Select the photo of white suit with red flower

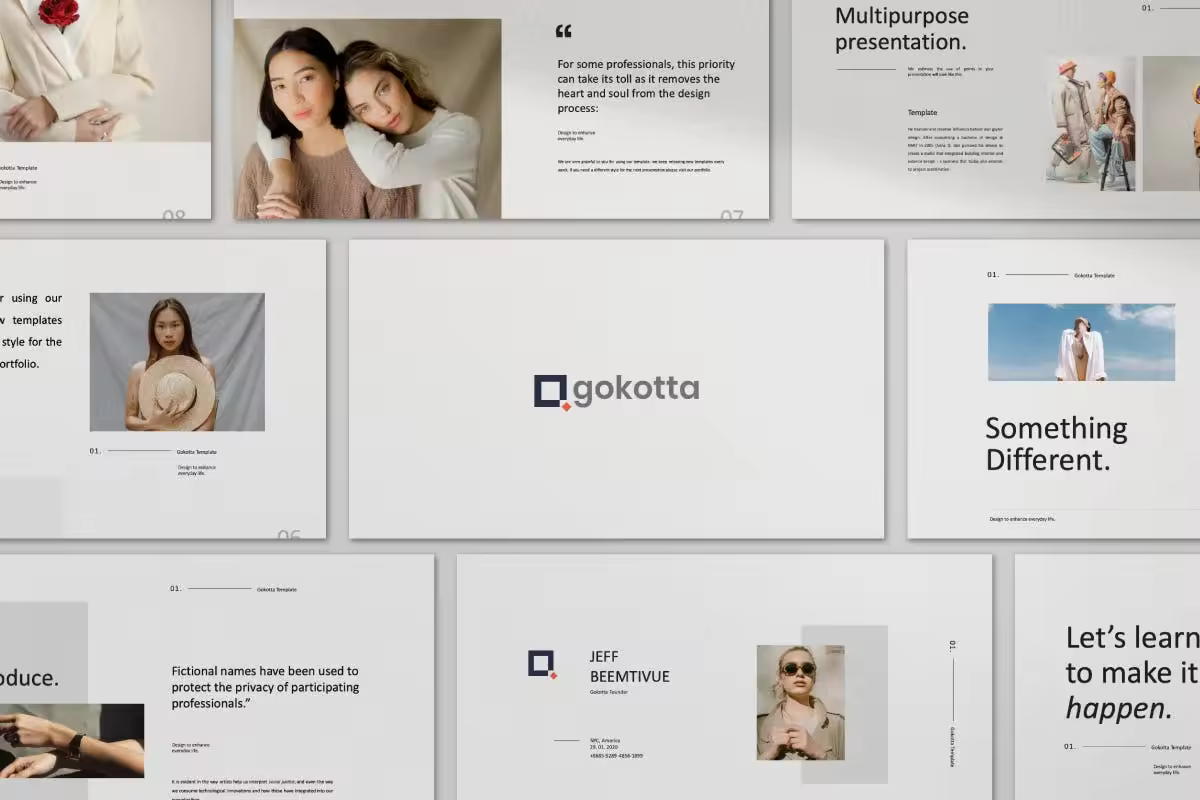pos(105,71)
